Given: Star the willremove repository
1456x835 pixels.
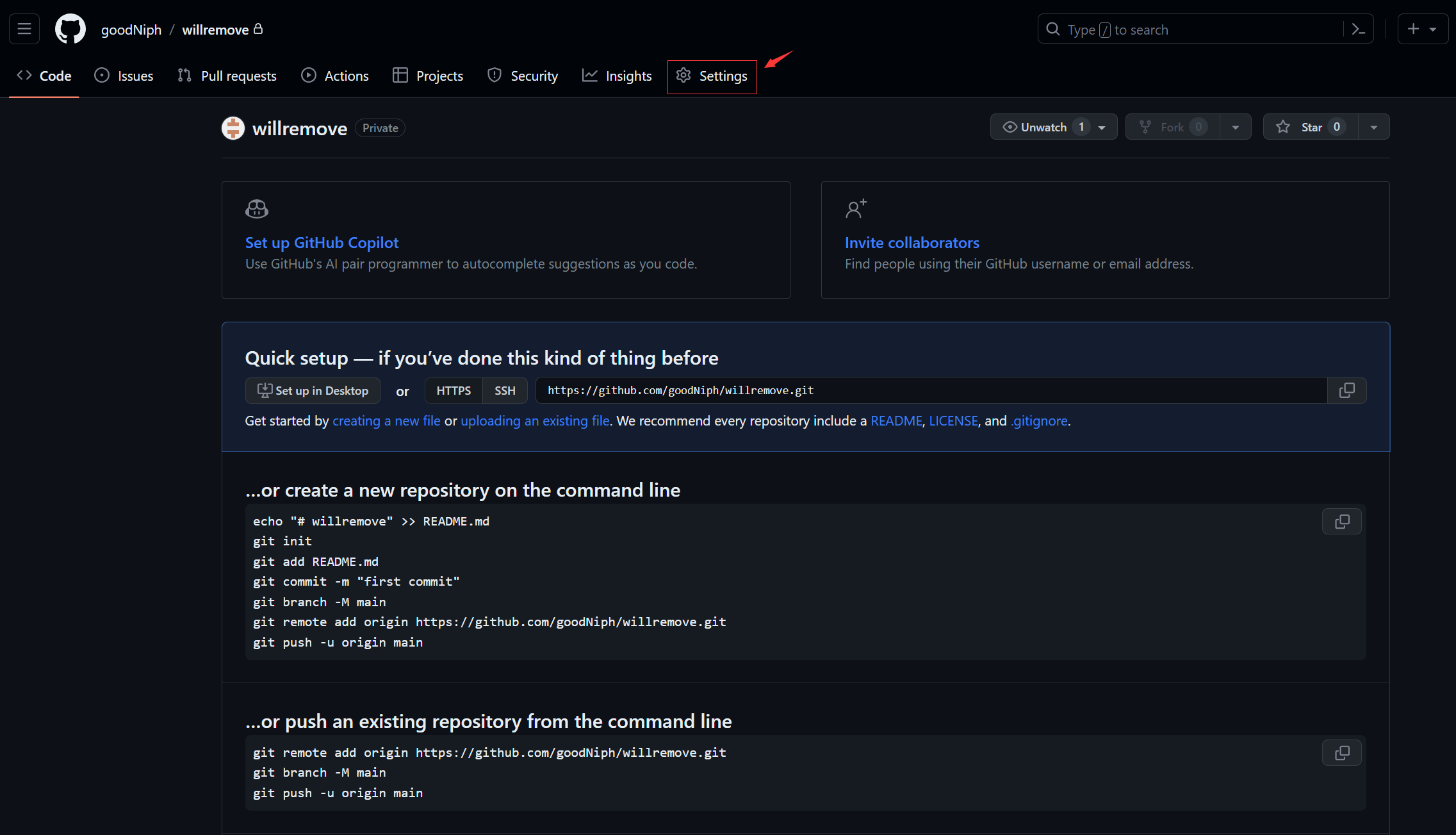Looking at the screenshot, I should pos(1311,127).
